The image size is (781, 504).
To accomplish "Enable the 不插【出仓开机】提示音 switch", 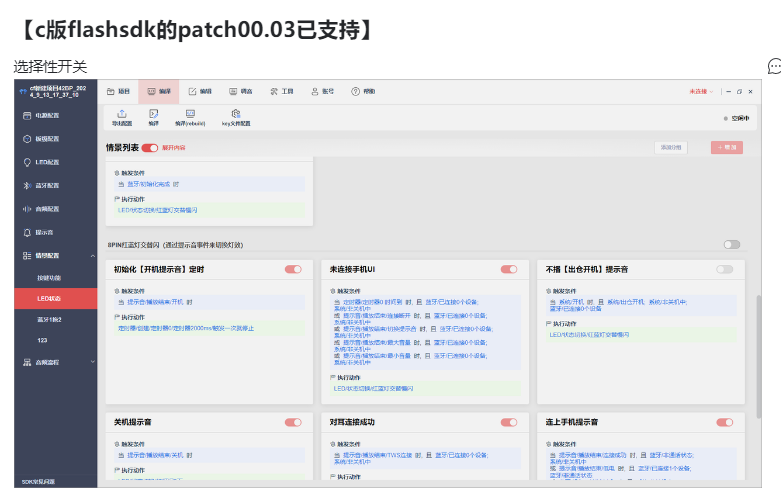I will click(725, 269).
